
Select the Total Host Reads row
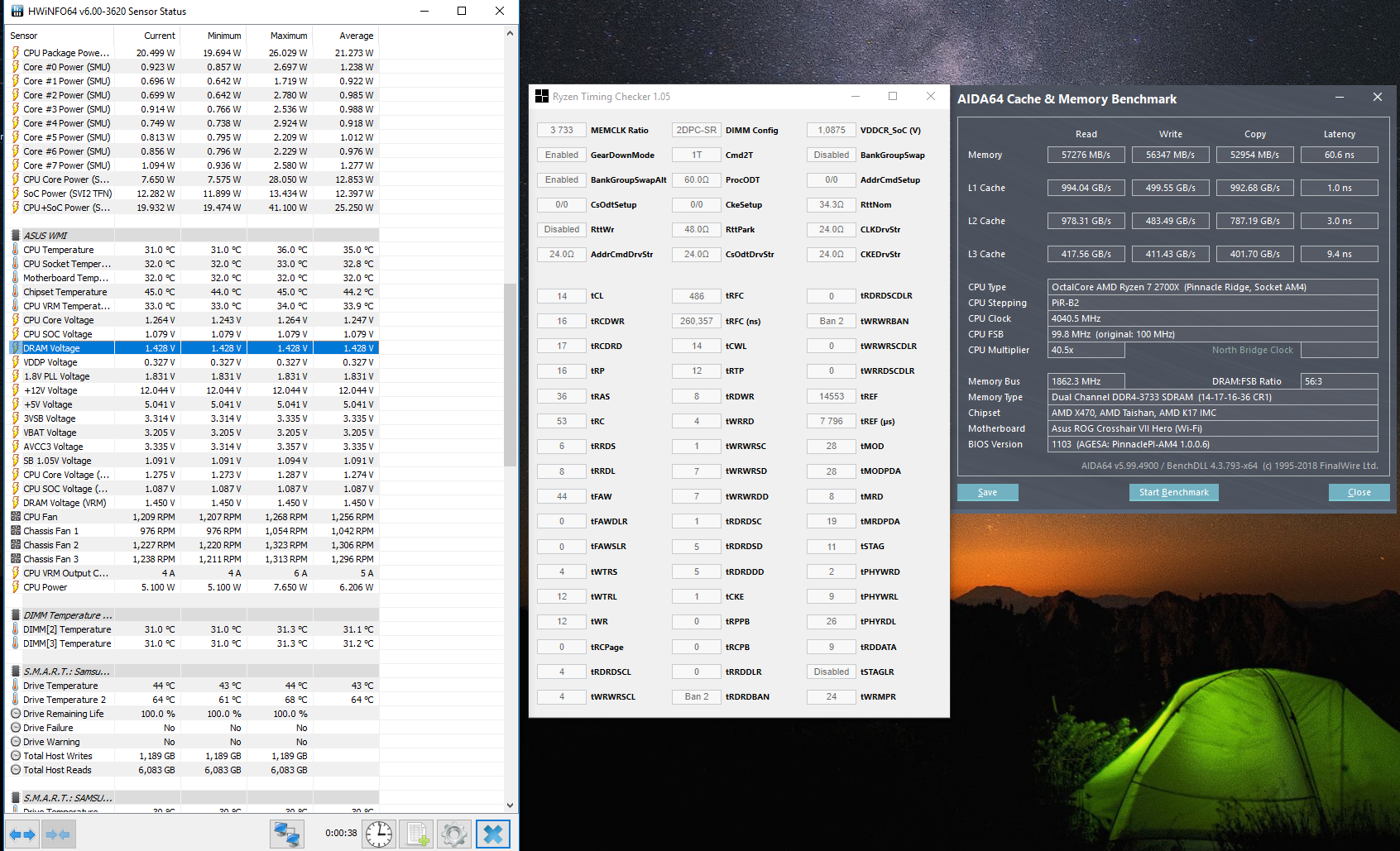(193, 770)
